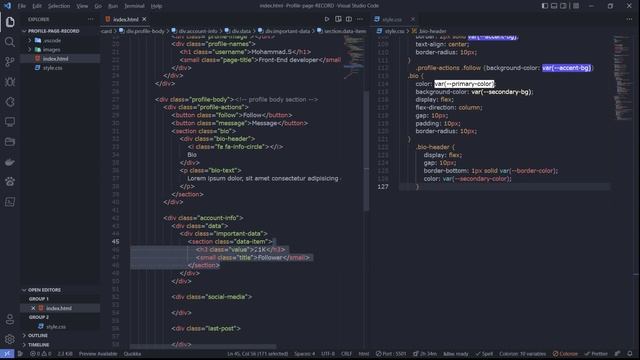Click errors and warnings count in status bar

(40, 354)
